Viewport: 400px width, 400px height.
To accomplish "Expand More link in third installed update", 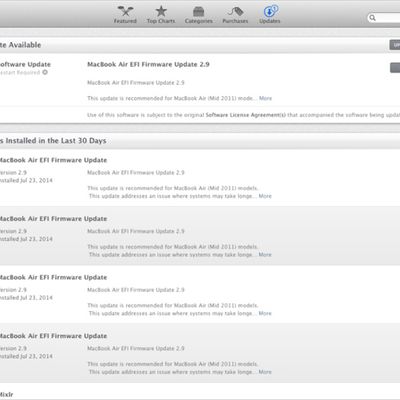I will (x=265, y=313).
